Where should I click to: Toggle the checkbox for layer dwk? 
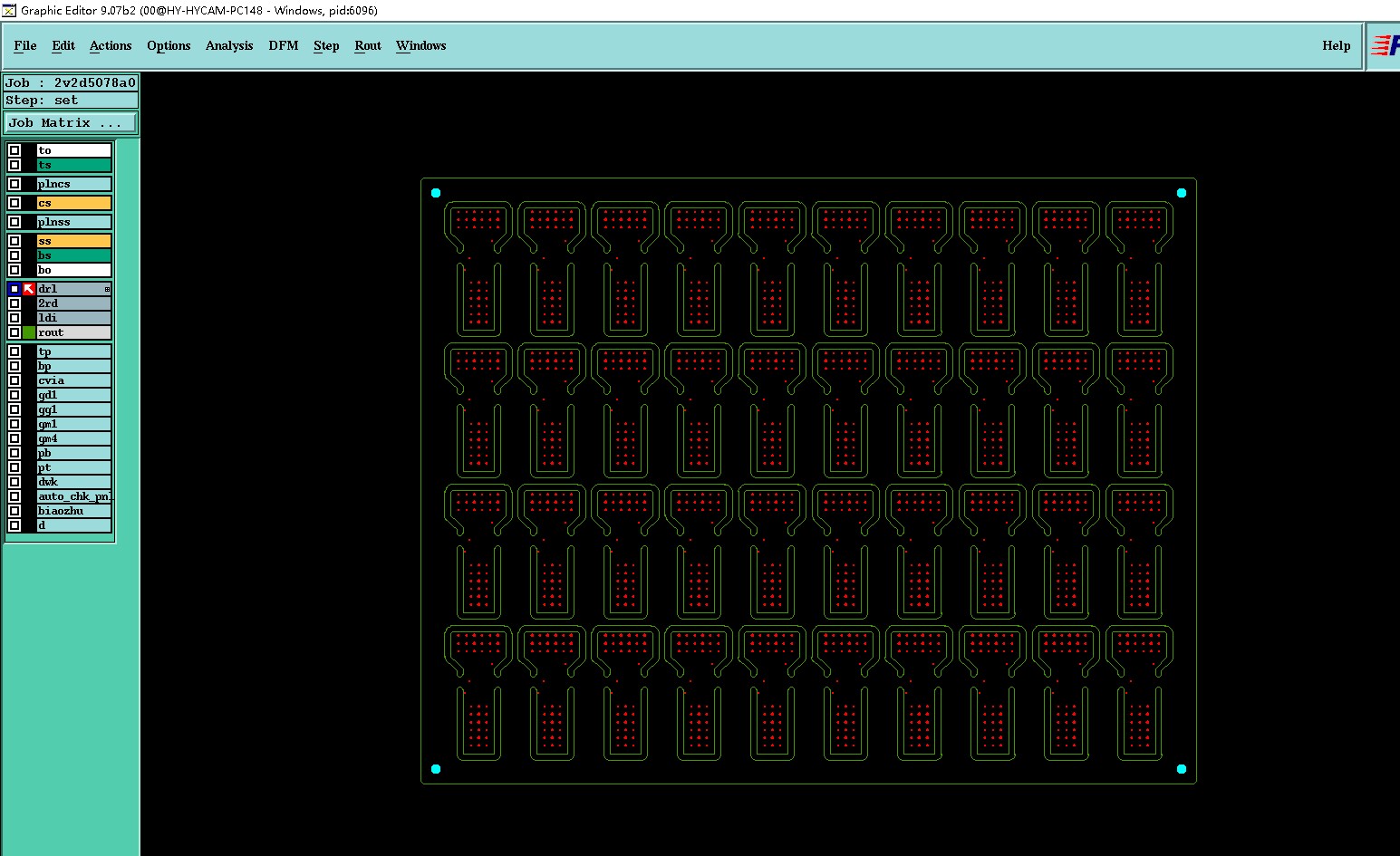(14, 482)
